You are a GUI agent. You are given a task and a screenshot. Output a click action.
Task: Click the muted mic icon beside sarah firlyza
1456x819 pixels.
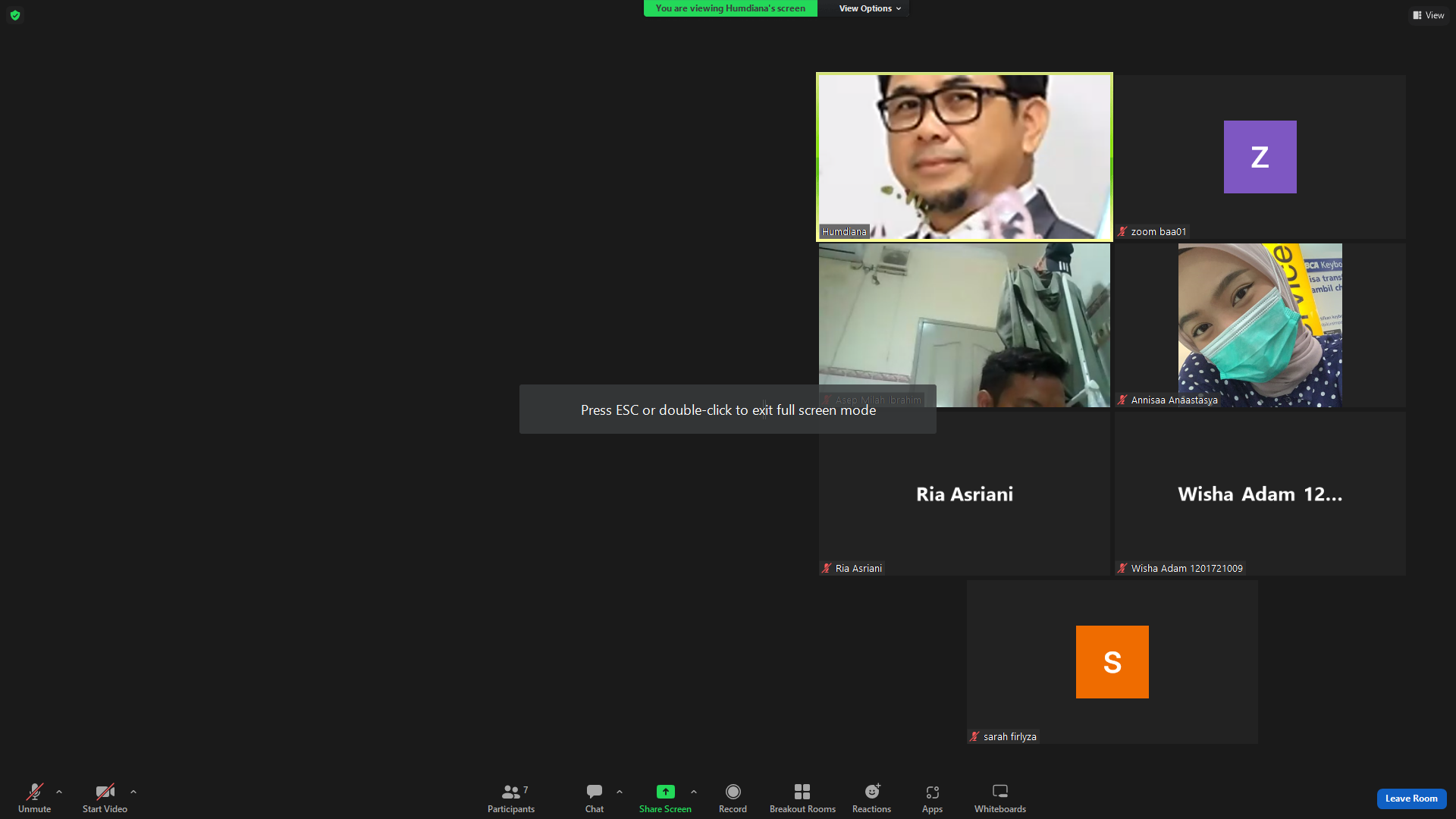[974, 737]
